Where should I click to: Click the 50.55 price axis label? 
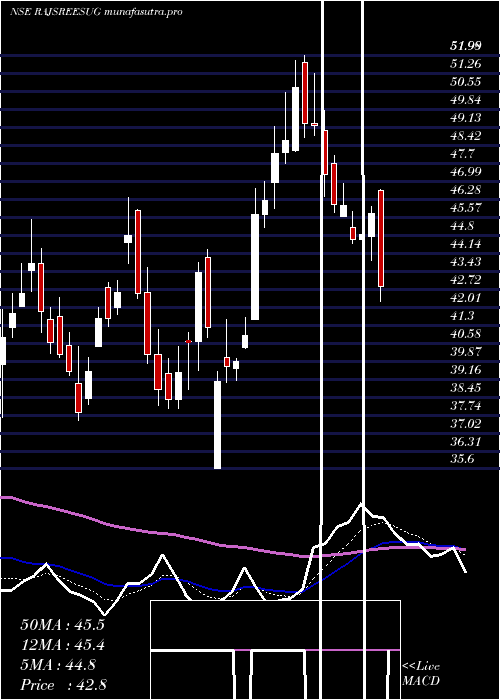click(466, 82)
